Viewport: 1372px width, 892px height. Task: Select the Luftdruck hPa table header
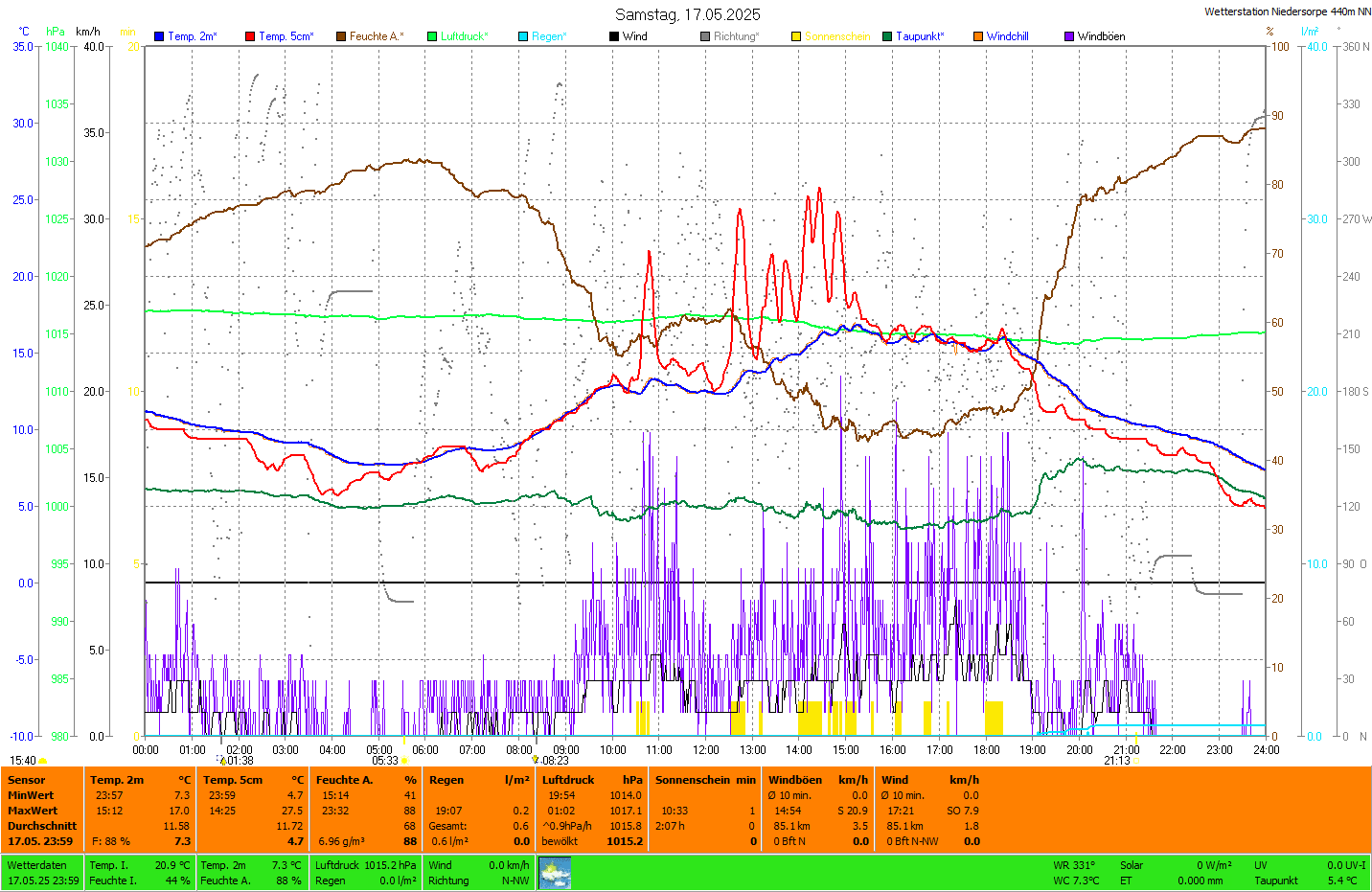(x=591, y=780)
